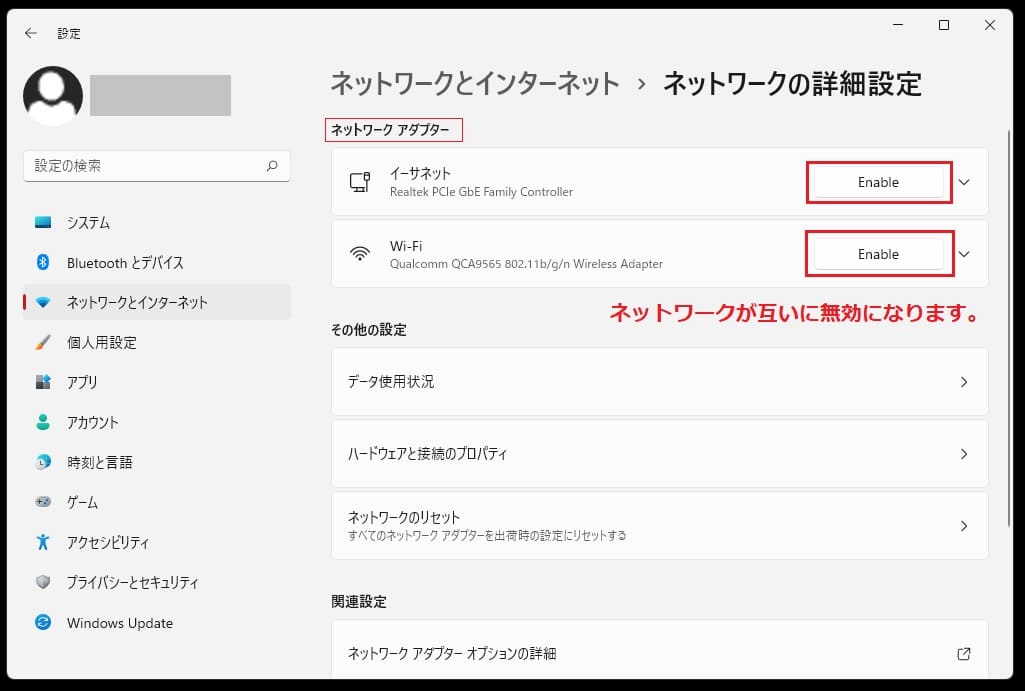Close the 設定 window
The width and height of the screenshot is (1025, 691).
click(x=990, y=25)
